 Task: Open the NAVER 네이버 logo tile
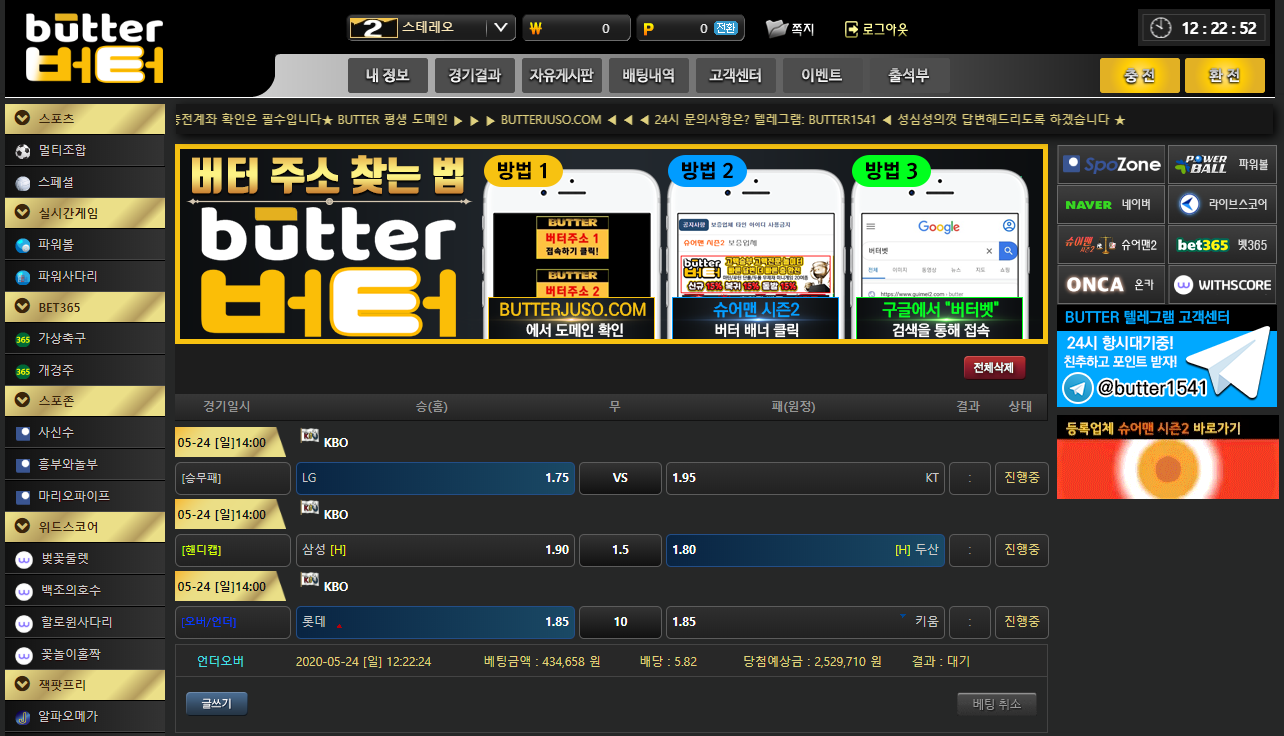pyautogui.click(x=1110, y=204)
